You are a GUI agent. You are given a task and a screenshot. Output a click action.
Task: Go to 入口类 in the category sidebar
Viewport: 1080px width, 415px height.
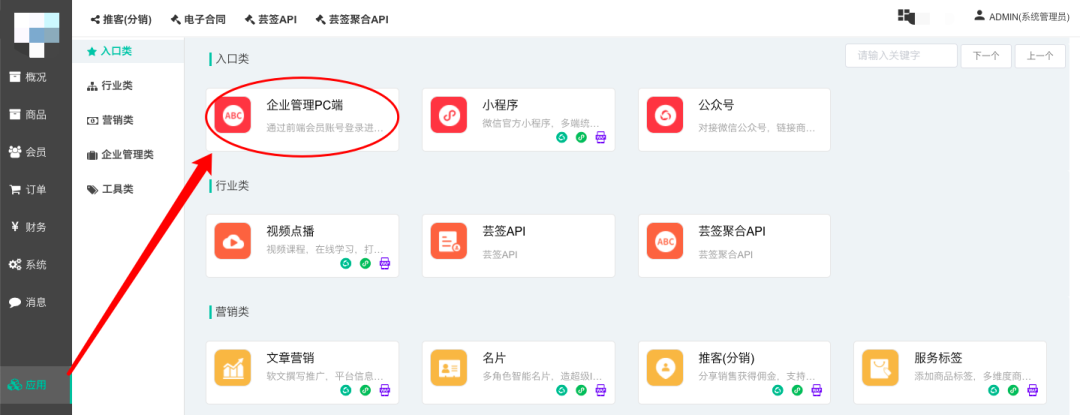point(128,51)
